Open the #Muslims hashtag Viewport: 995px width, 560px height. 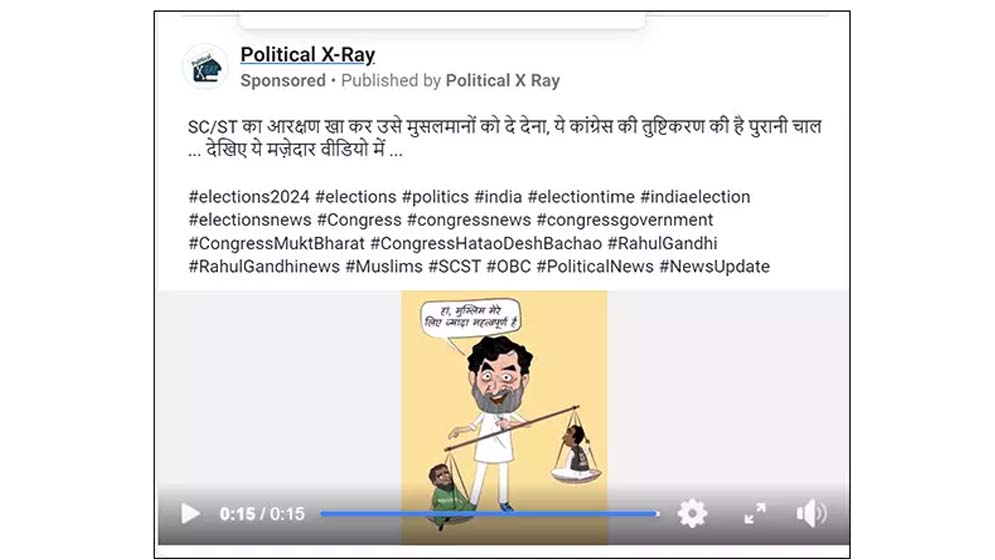click(x=384, y=267)
